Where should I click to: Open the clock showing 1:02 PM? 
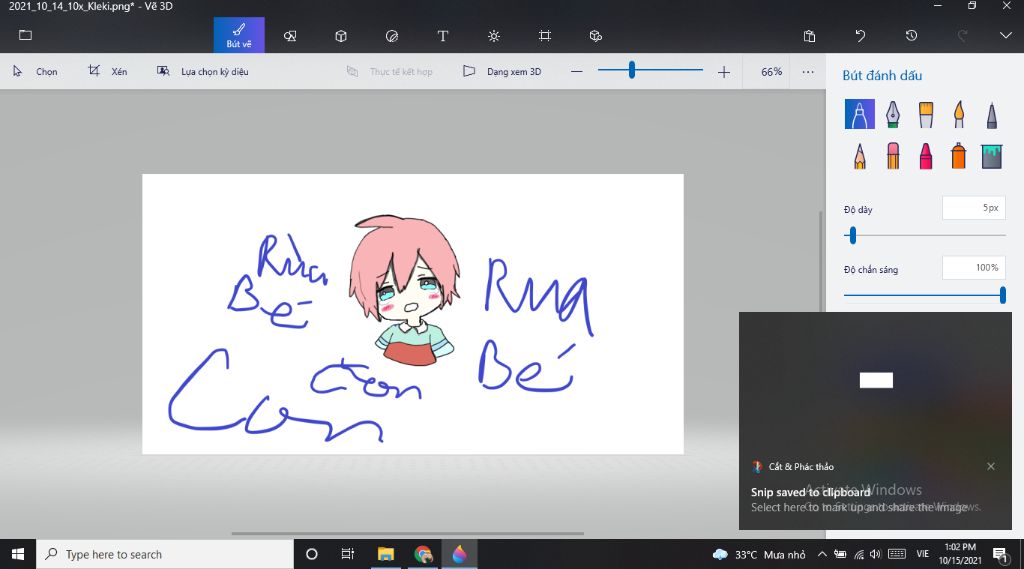(x=960, y=554)
